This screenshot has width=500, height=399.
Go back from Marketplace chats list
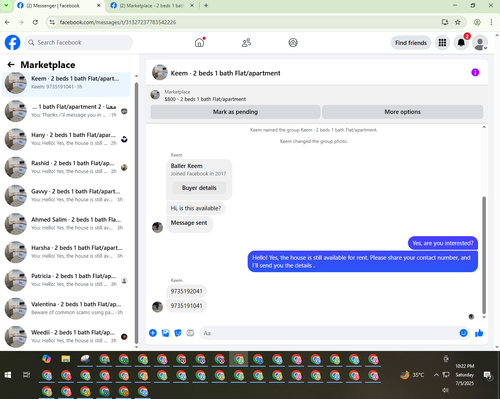pos(11,65)
